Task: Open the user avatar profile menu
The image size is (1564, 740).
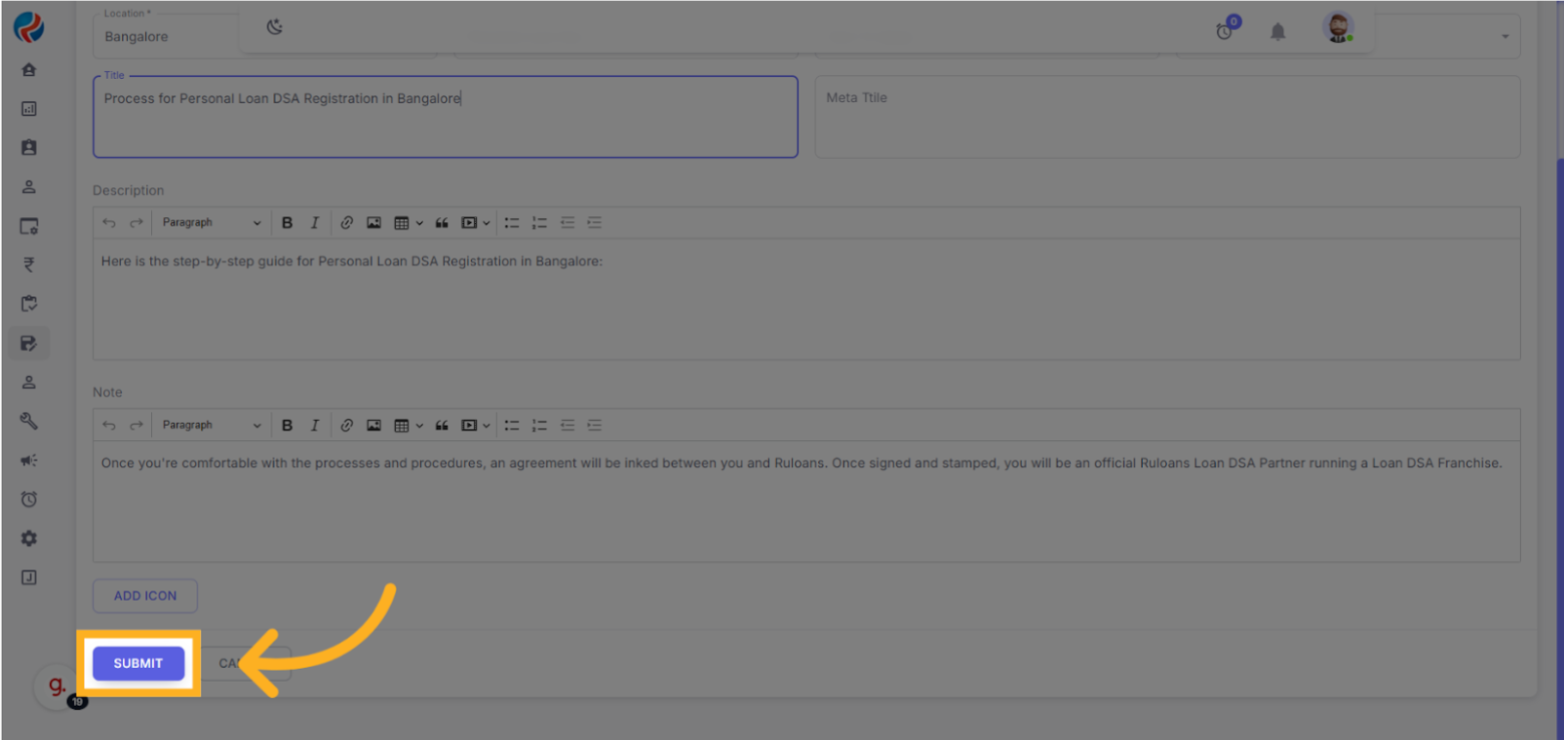Action: [1337, 28]
